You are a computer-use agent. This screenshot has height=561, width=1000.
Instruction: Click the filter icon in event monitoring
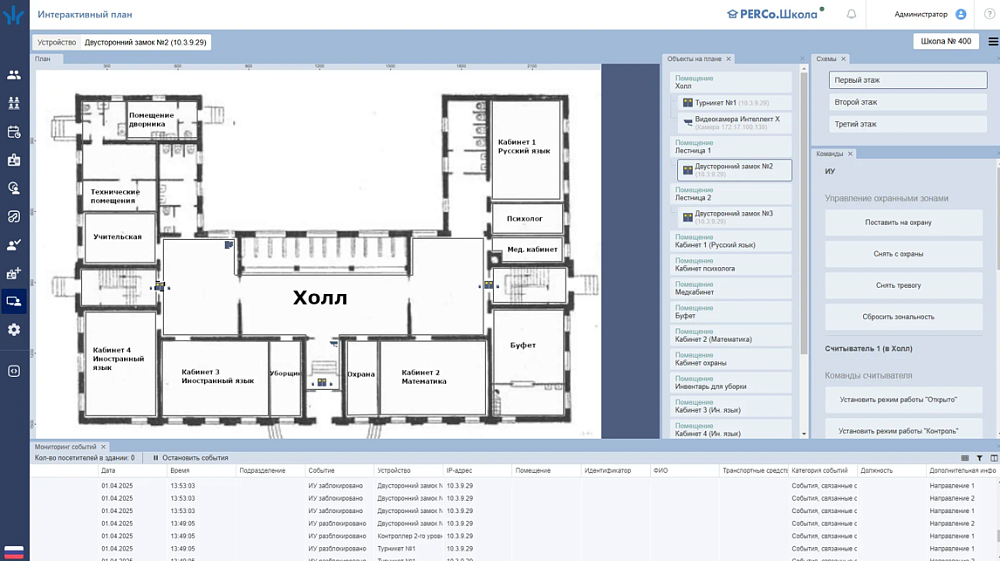979,458
